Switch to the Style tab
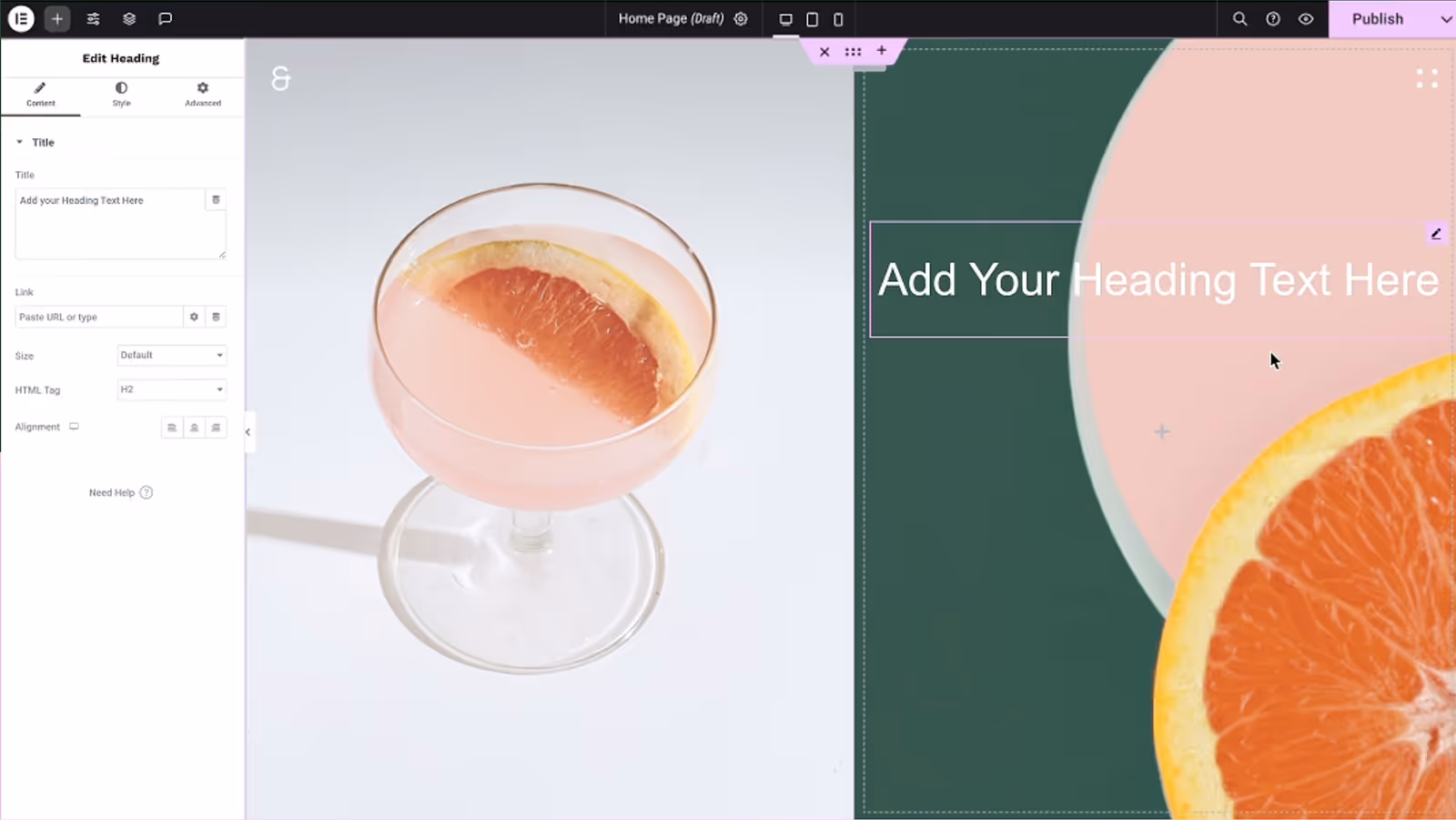 pos(121,95)
